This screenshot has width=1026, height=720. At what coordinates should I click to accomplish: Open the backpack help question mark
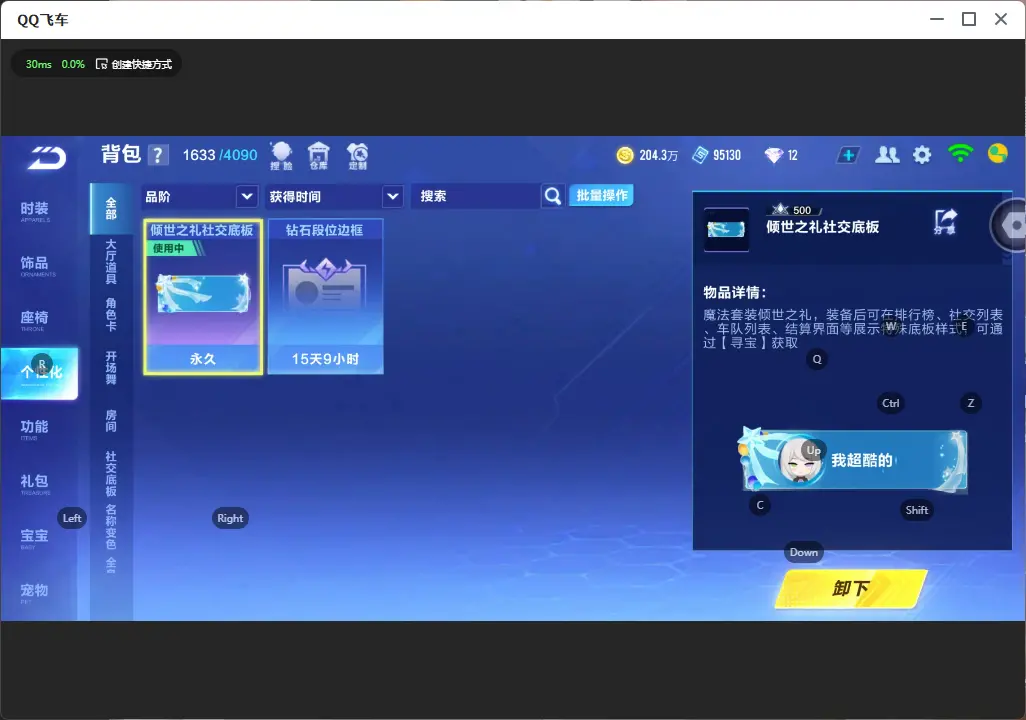158,156
